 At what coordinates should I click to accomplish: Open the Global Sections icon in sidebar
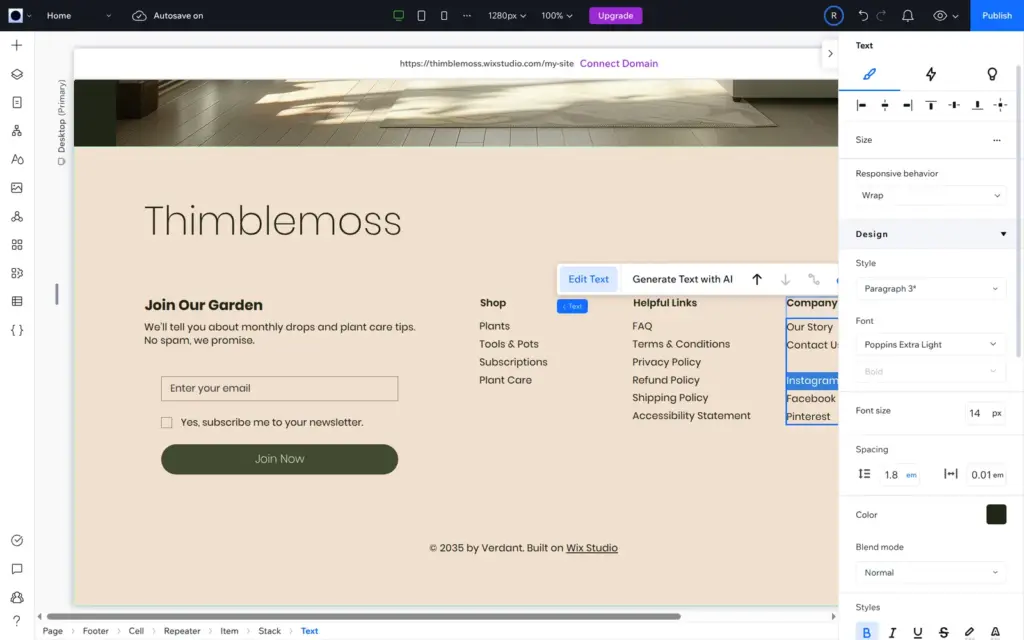click(17, 131)
